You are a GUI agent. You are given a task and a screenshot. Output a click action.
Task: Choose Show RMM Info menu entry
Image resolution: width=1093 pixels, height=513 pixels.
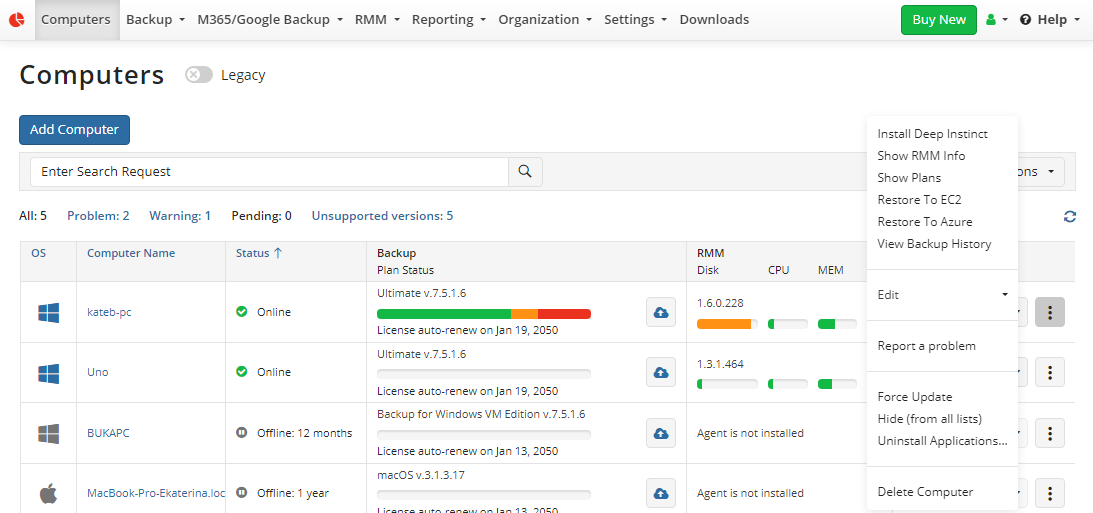(x=921, y=156)
